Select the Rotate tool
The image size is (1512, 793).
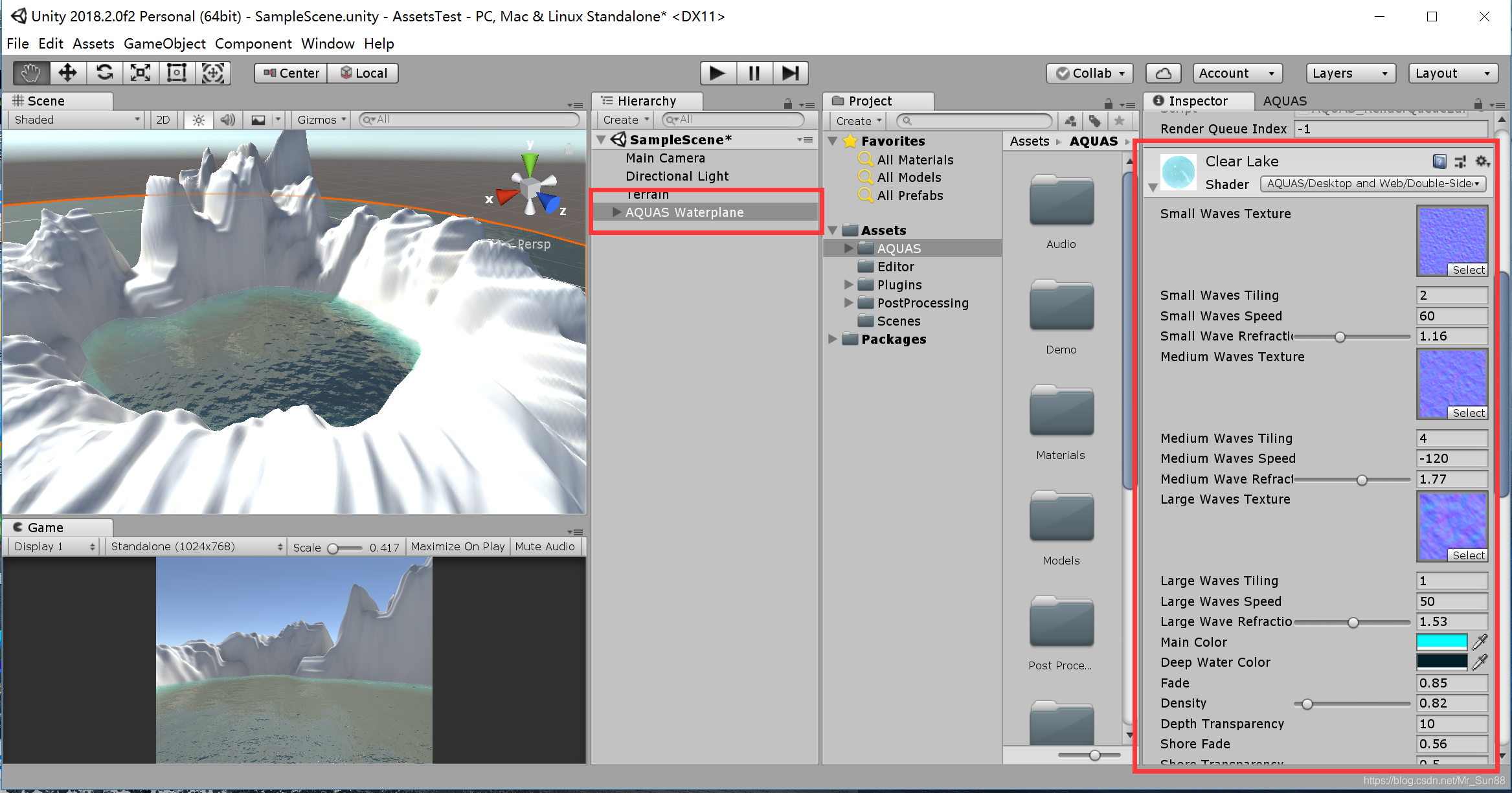coord(104,73)
